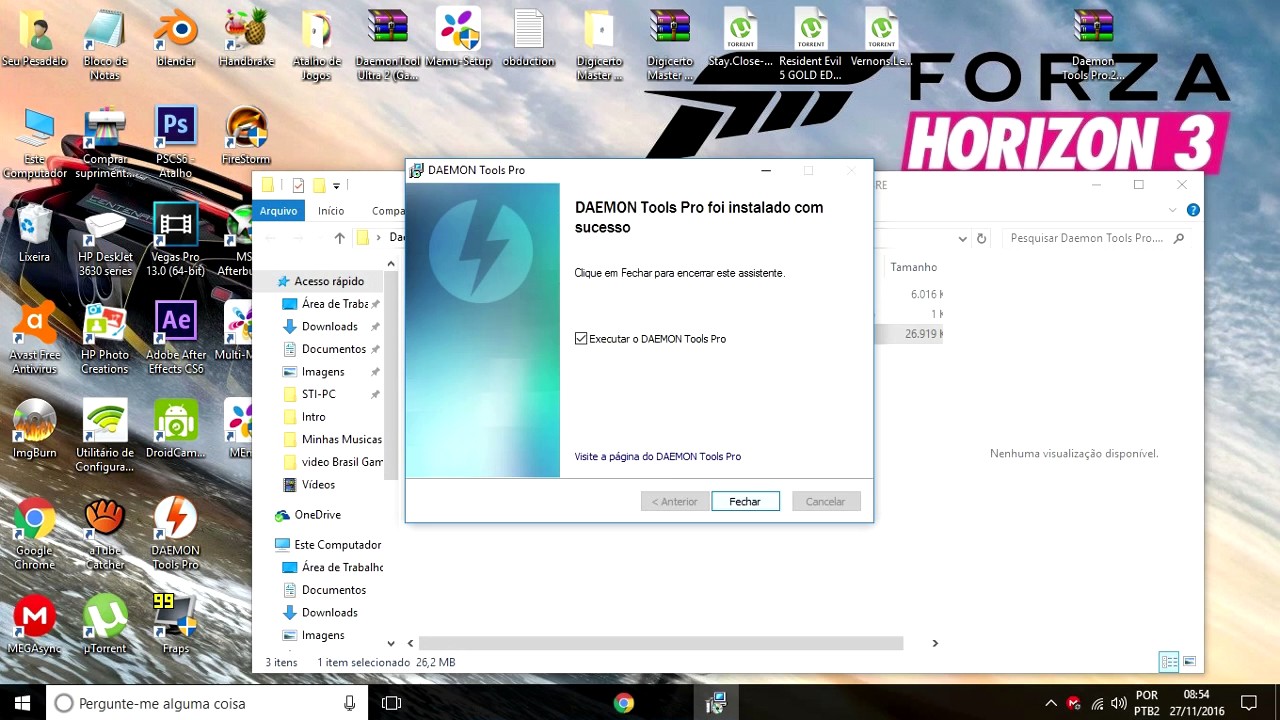Open aTube Catcher desktop icon
The width and height of the screenshot is (1280, 720).
pyautogui.click(x=105, y=533)
